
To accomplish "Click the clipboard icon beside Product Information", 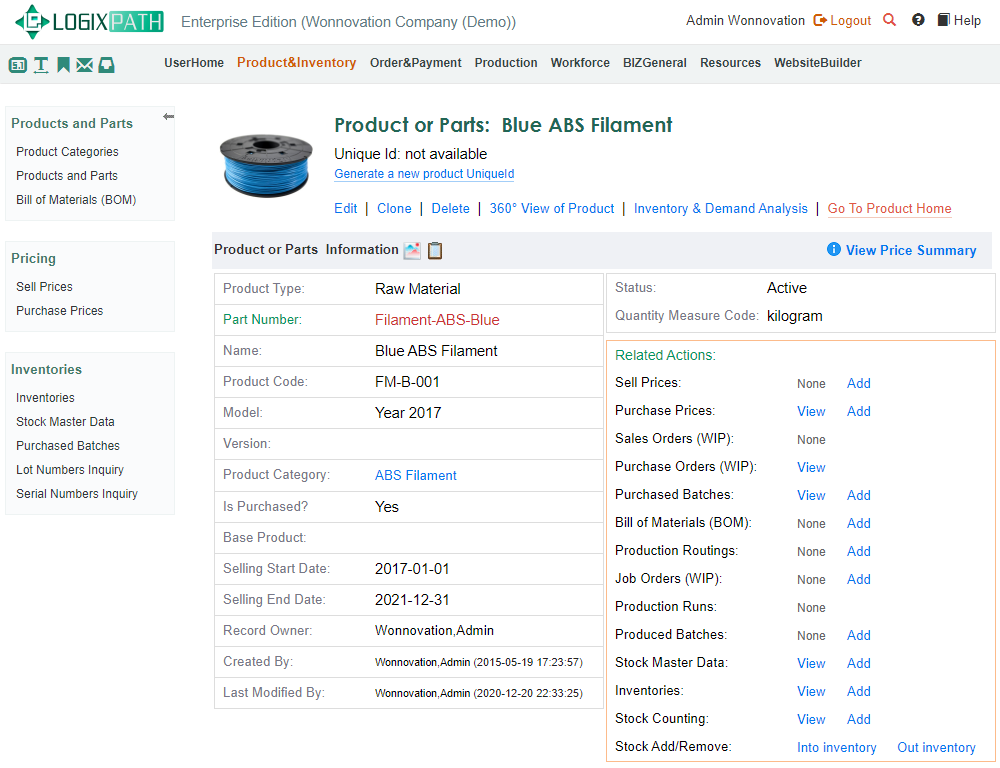I will 435,251.
